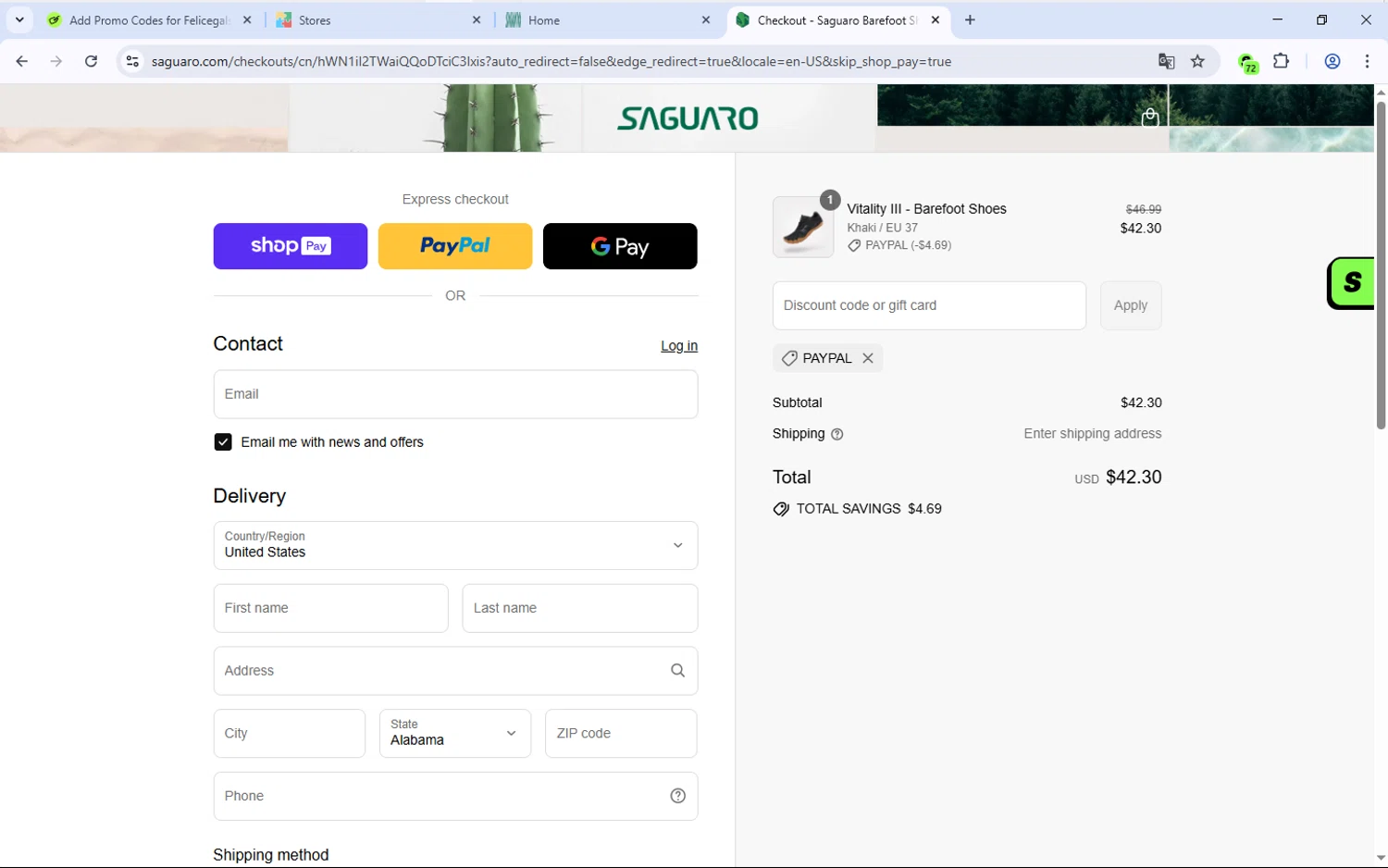
Task: View site information icon in address bar
Action: [x=132, y=61]
